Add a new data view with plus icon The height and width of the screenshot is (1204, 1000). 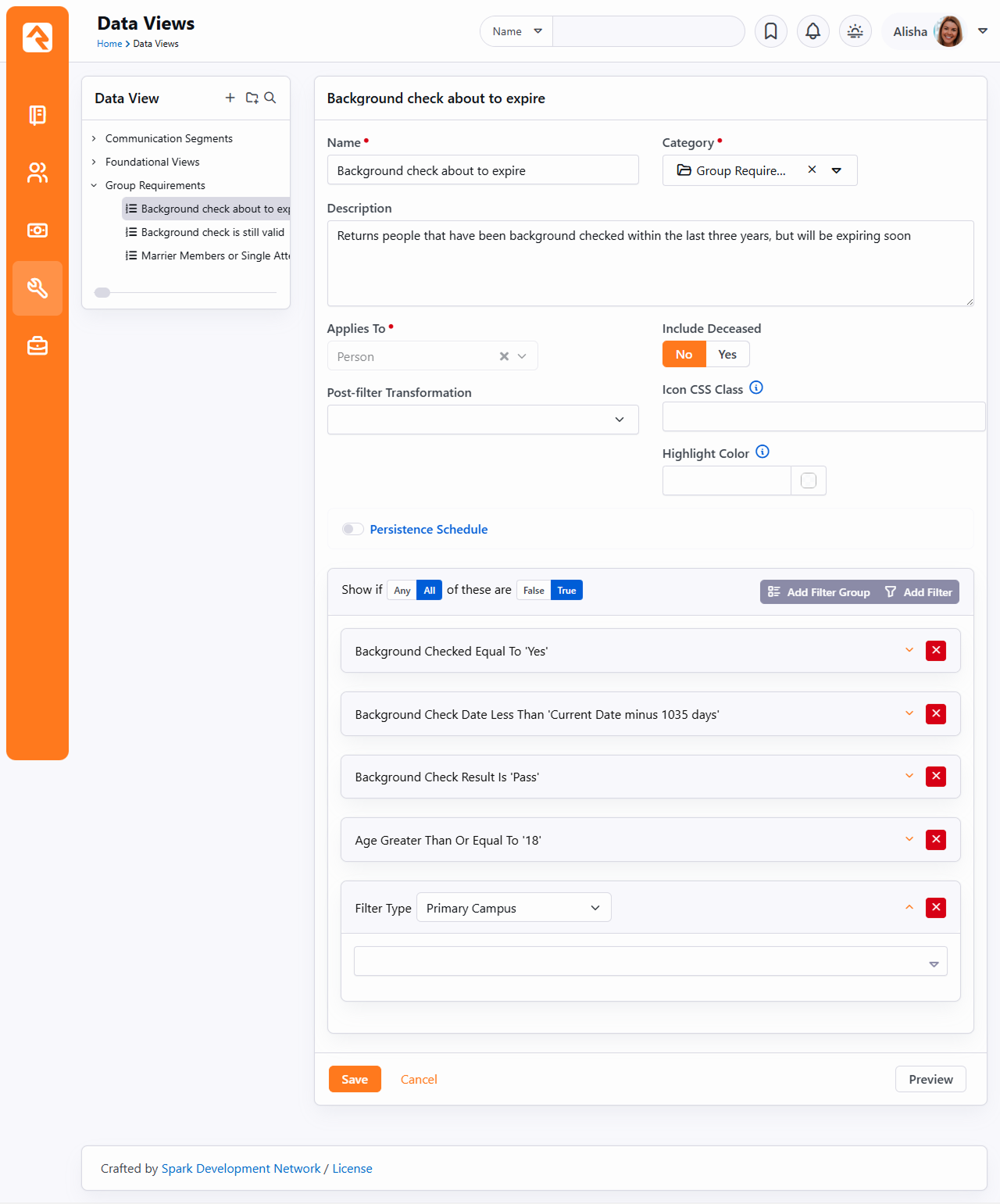point(230,98)
